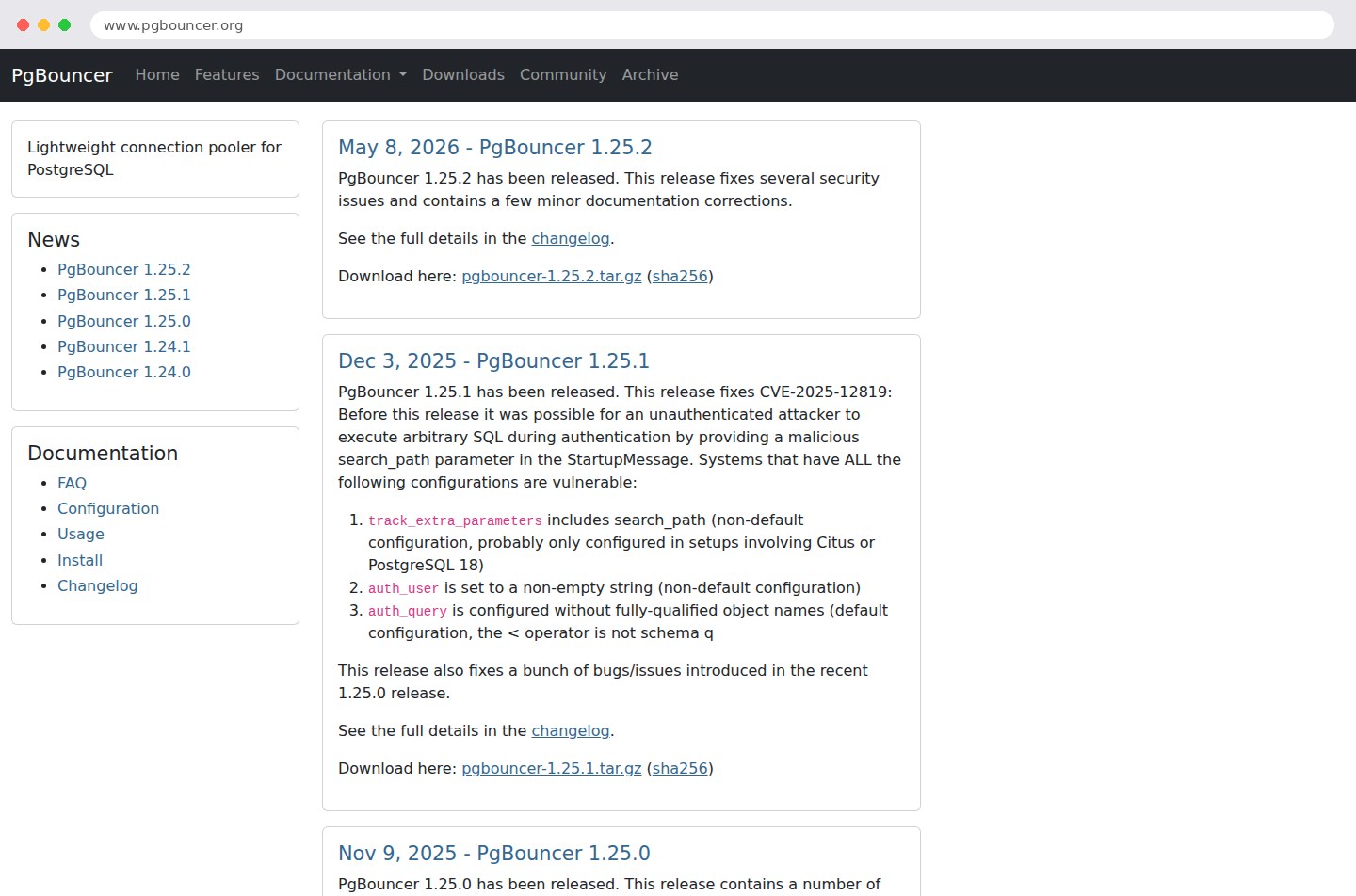1356x896 pixels.
Task: Open the Archive nav link
Action: tap(650, 74)
